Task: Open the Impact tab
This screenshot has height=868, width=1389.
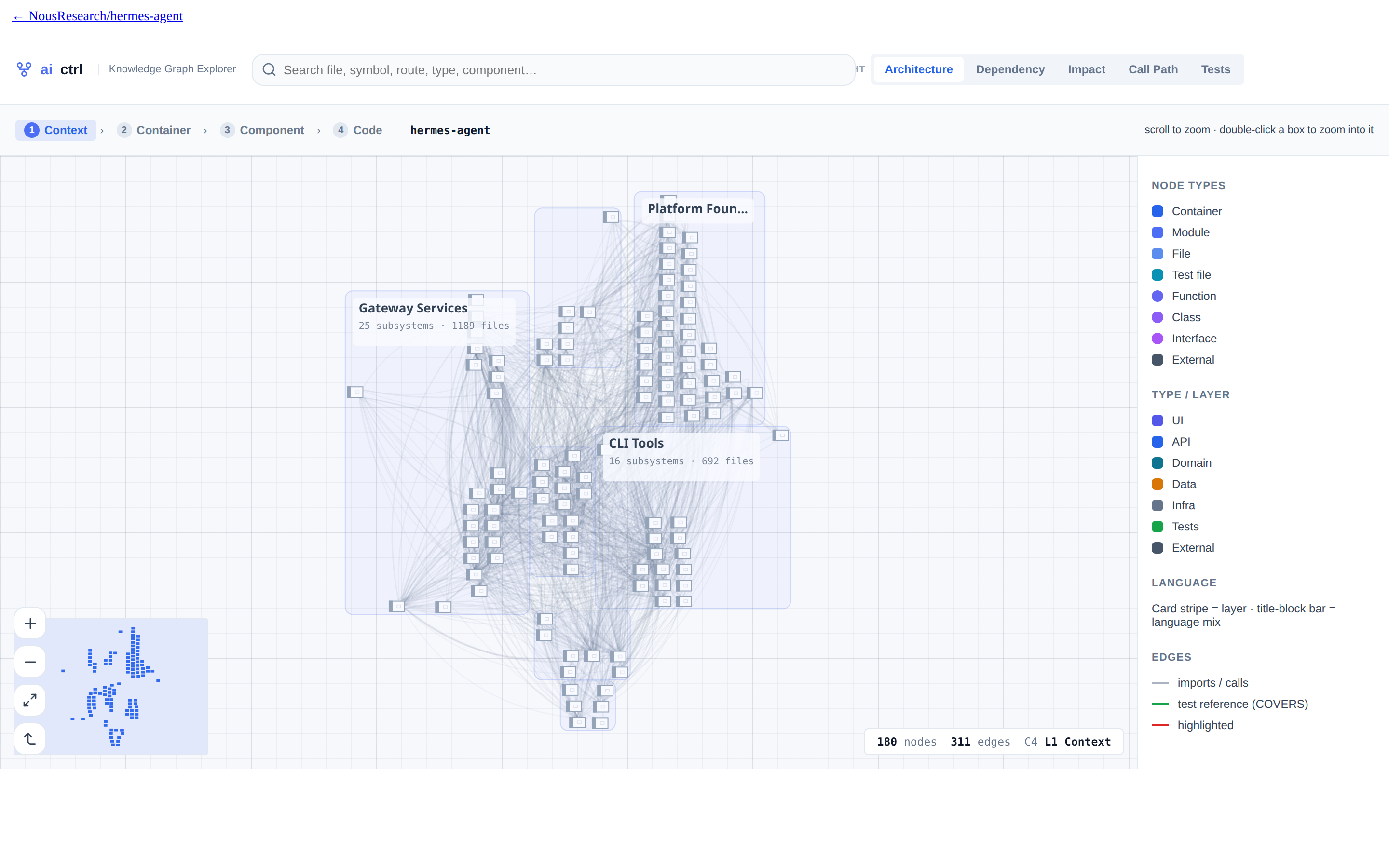Action: (1087, 69)
